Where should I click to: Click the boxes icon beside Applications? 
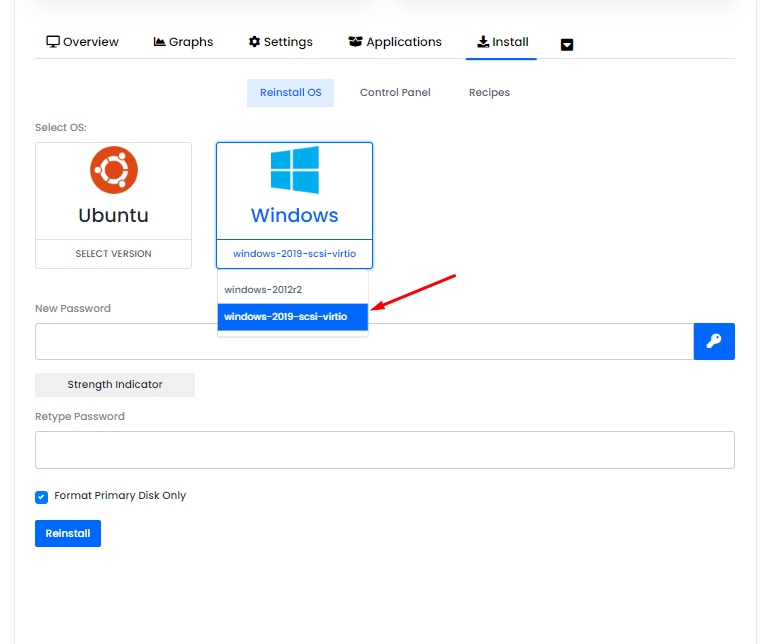[x=355, y=42]
